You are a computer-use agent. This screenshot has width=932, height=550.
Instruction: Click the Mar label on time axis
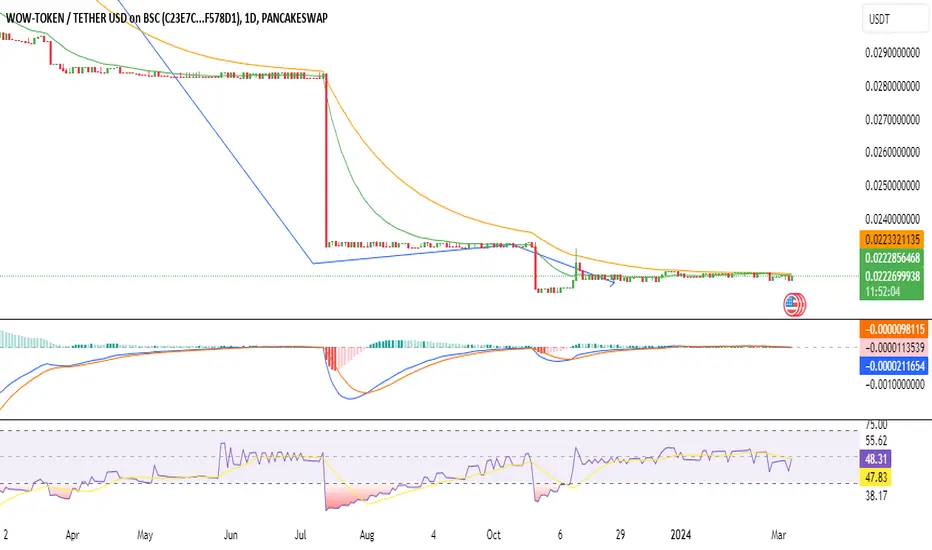coord(778,535)
